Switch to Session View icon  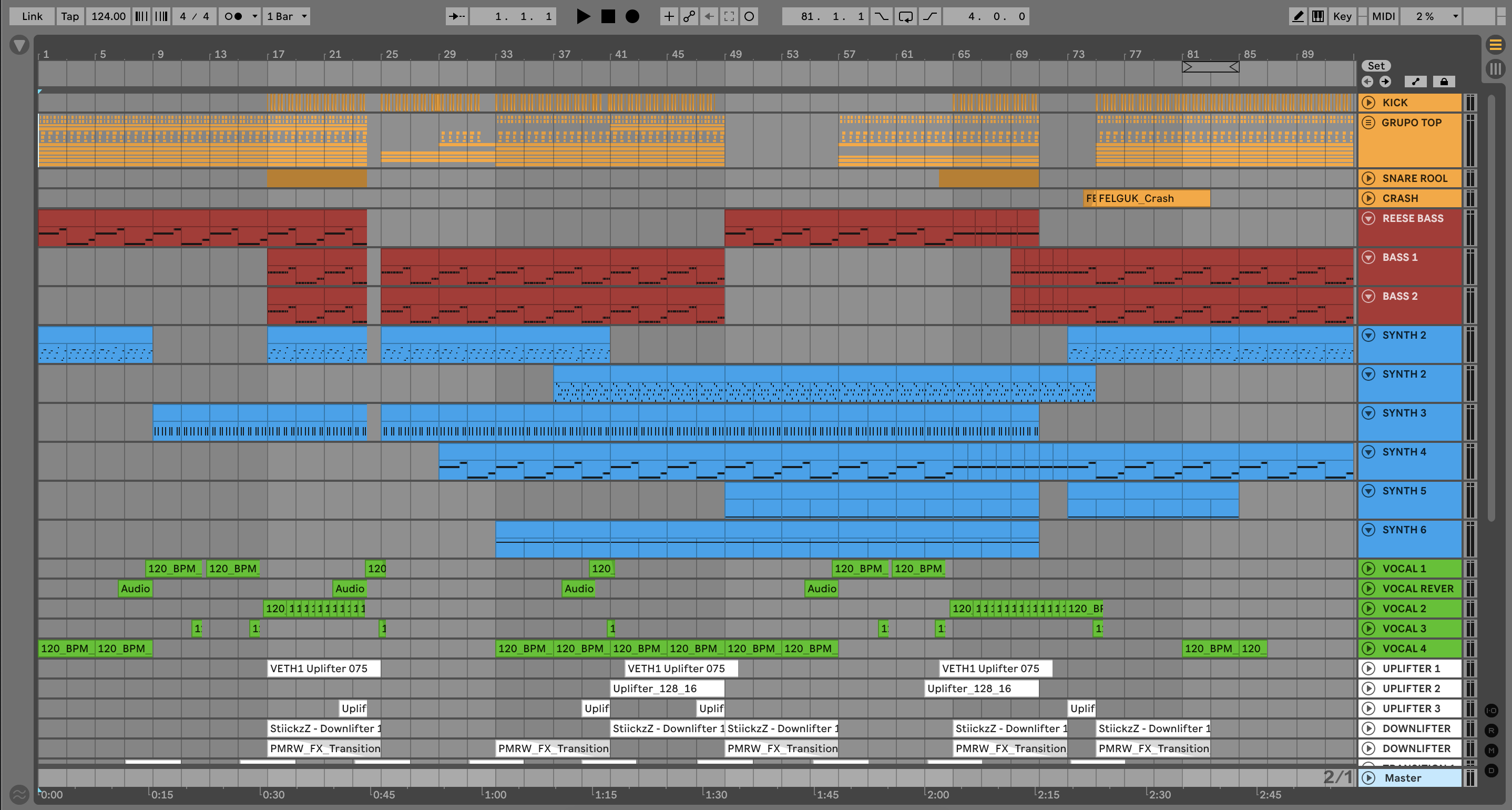coord(1495,69)
